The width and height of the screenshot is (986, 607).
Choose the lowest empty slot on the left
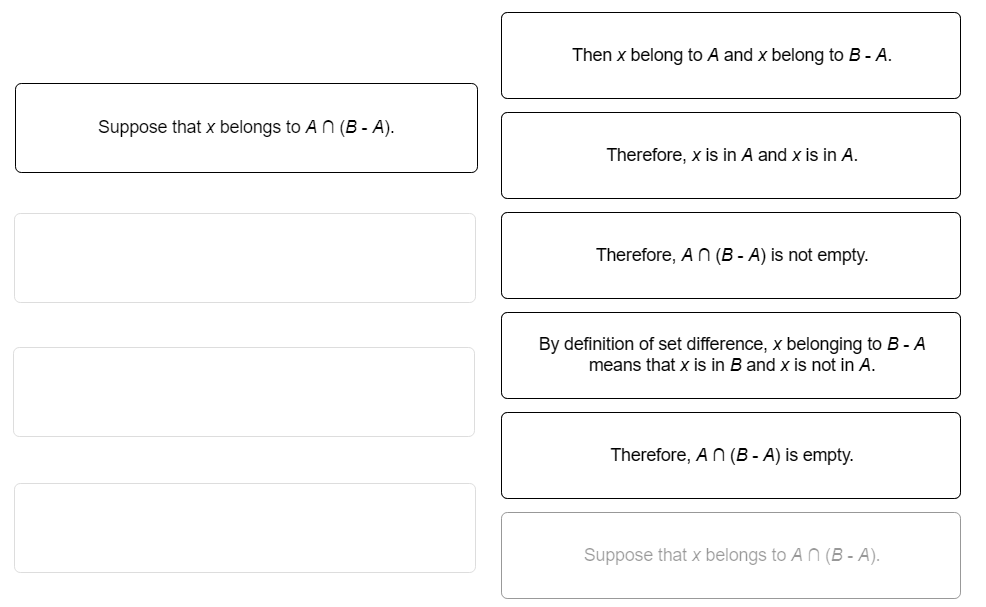click(244, 528)
